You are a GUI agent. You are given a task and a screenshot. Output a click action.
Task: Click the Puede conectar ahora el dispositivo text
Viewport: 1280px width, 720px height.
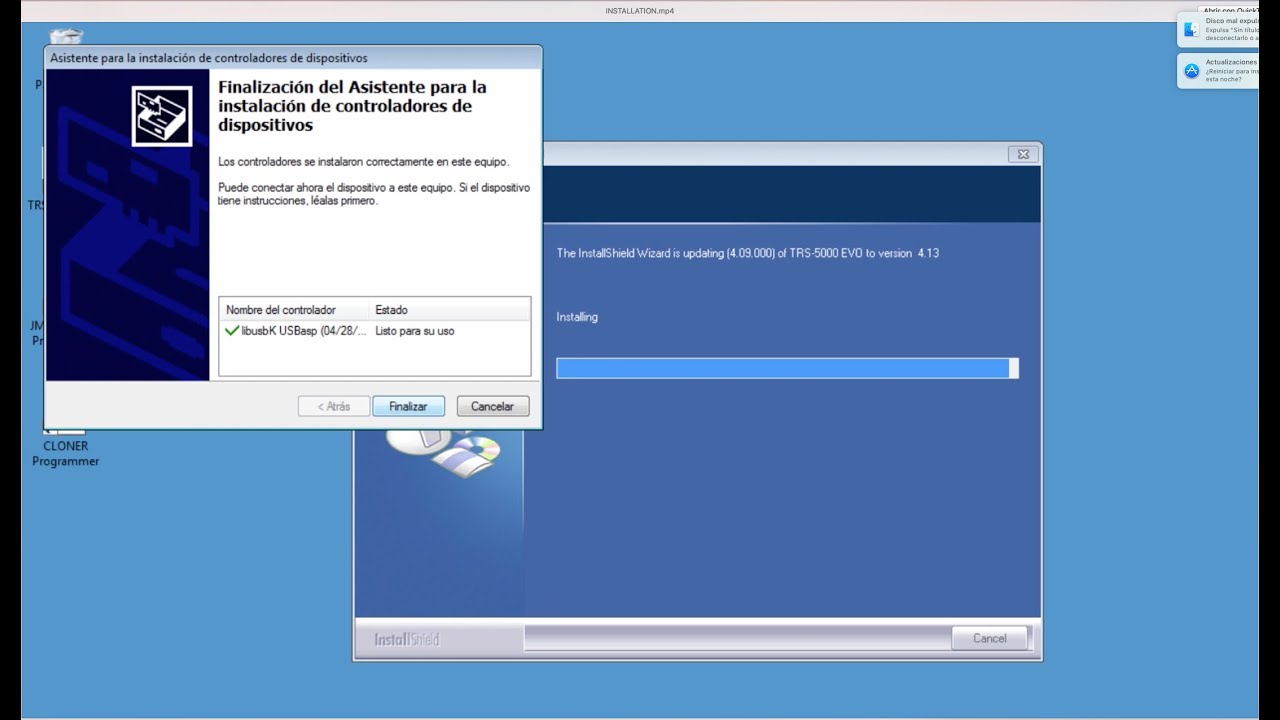[373, 194]
